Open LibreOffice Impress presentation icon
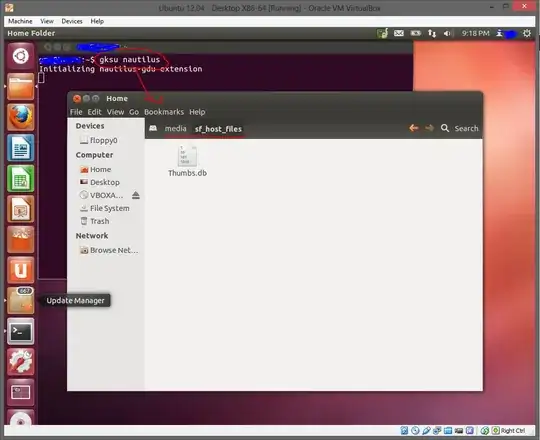540x440 pixels. (21, 209)
